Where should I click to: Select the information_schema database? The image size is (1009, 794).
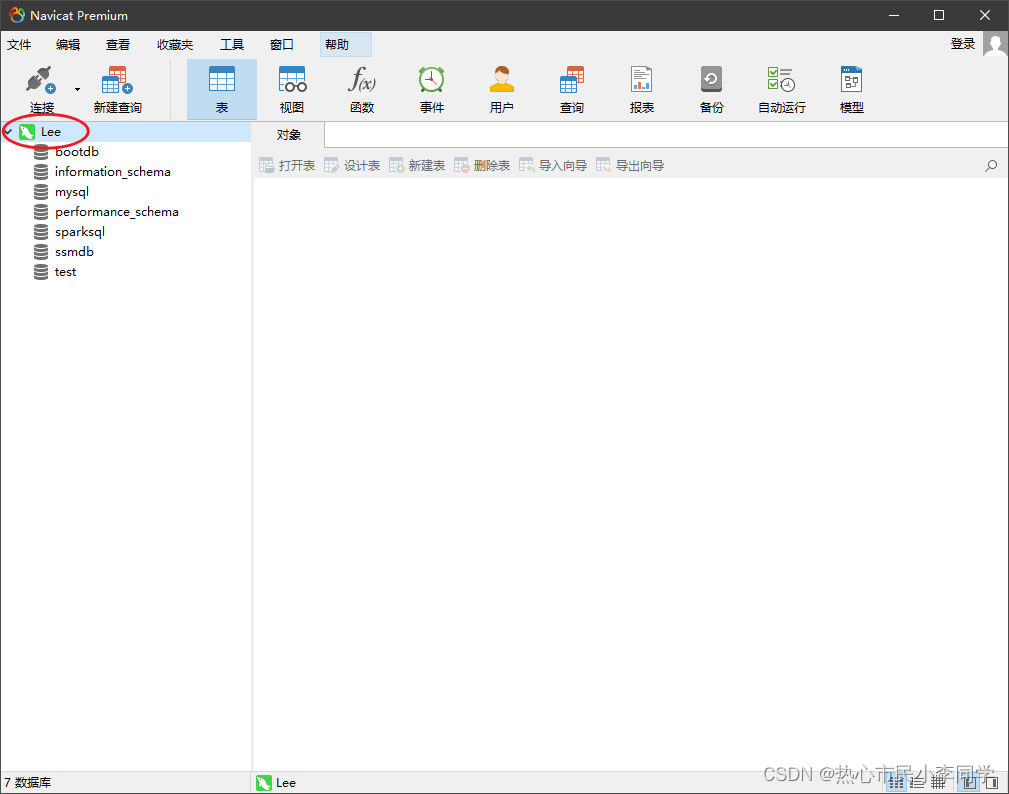(x=113, y=172)
